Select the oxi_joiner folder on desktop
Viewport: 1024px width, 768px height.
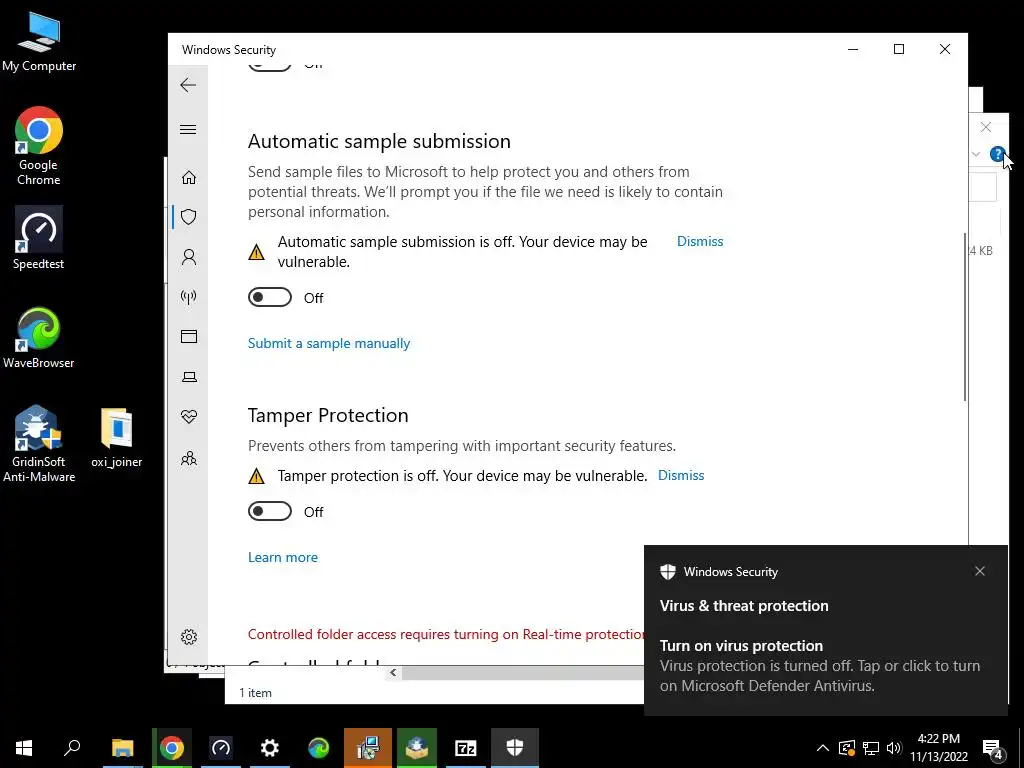[117, 438]
